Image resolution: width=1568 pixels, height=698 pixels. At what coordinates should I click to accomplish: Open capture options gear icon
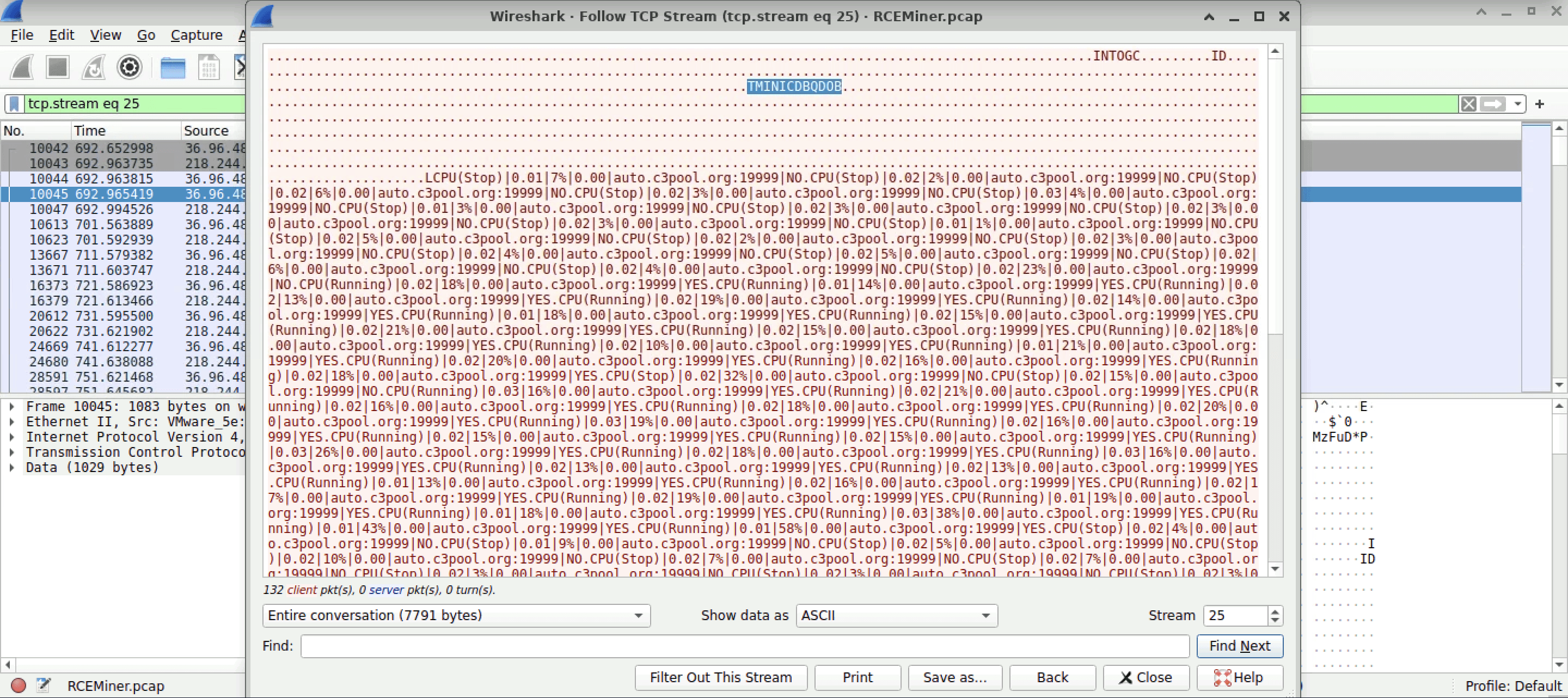coord(130,68)
